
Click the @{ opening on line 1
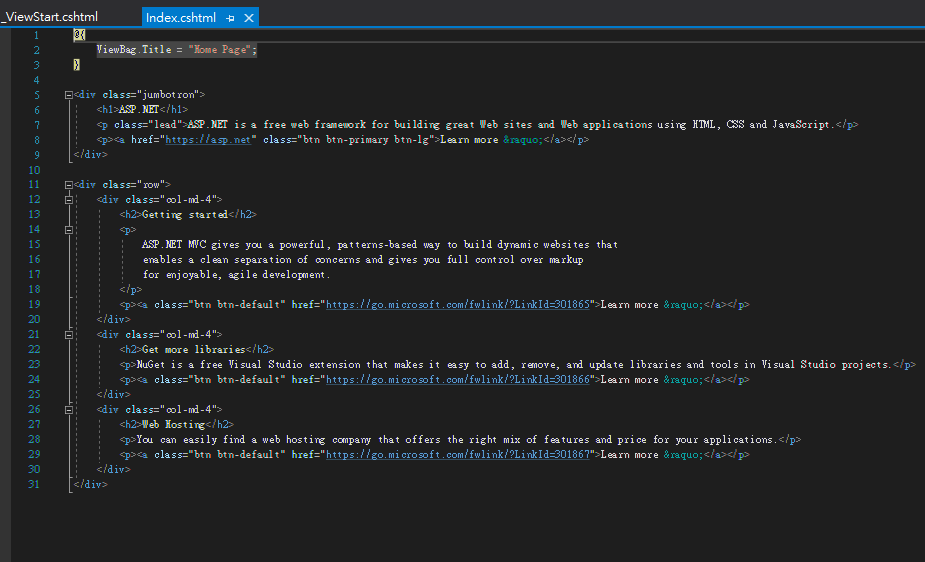[80, 35]
